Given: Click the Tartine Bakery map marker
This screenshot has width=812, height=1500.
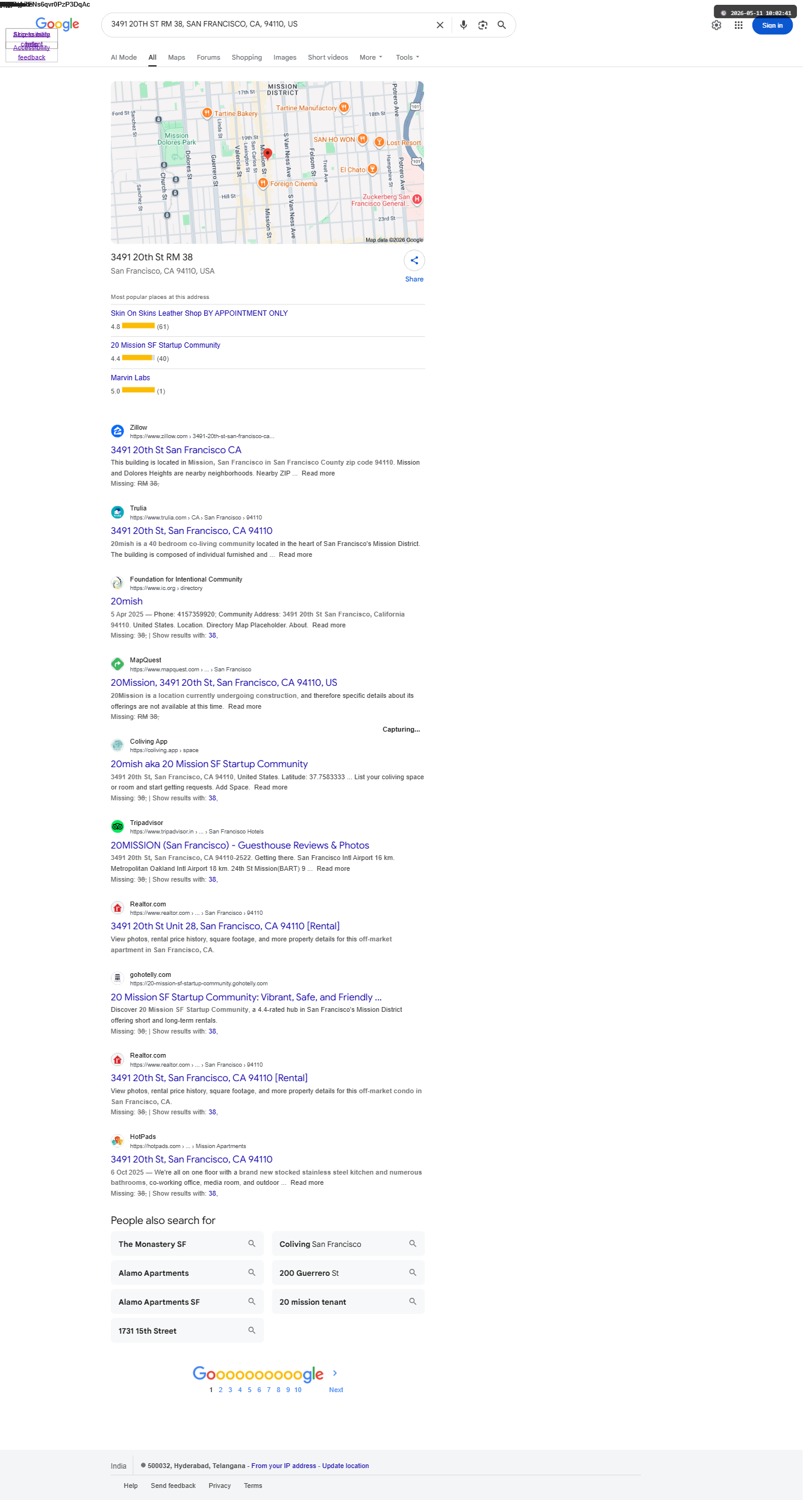Looking at the screenshot, I should tap(207, 113).
